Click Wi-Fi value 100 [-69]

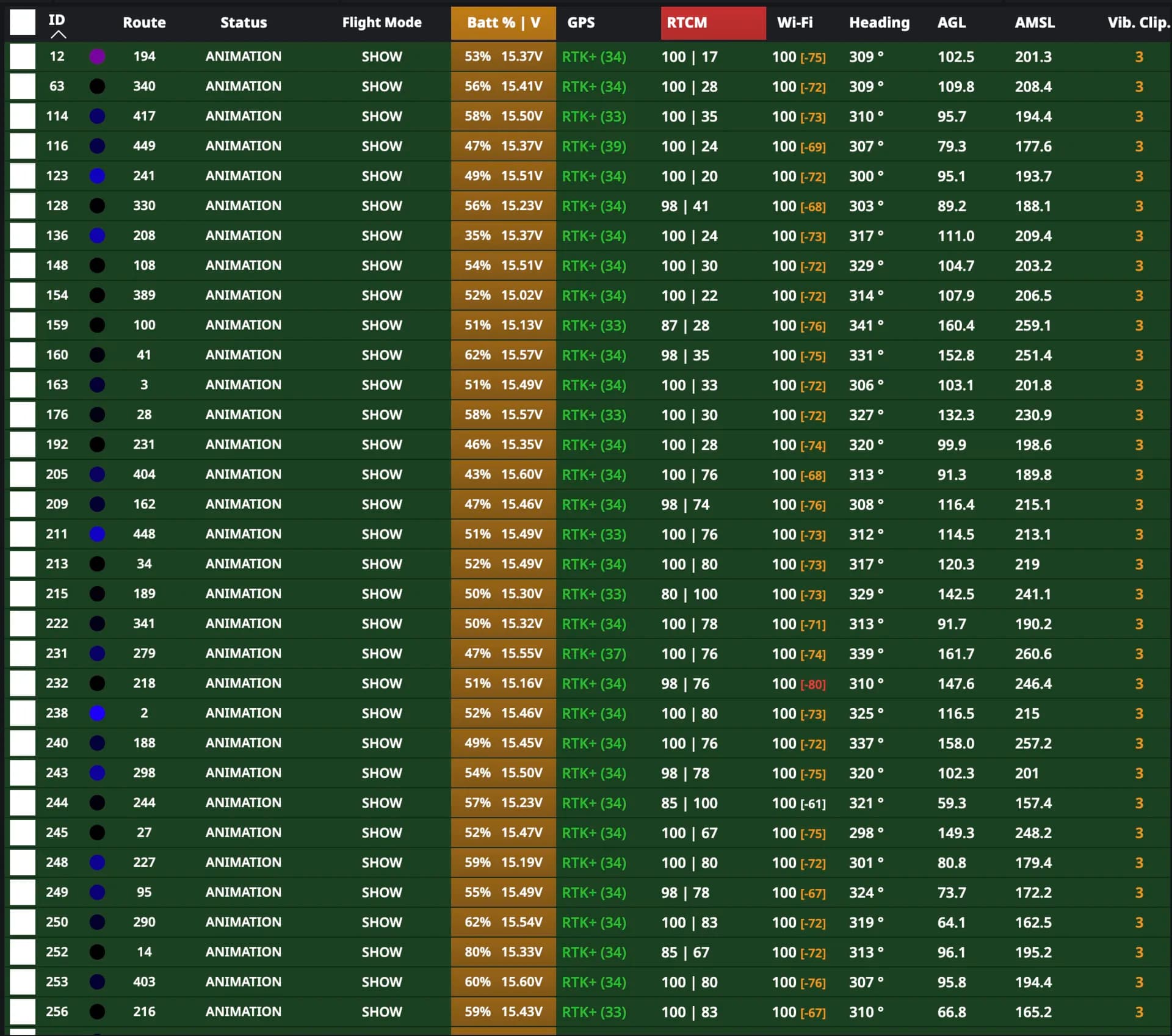point(798,147)
